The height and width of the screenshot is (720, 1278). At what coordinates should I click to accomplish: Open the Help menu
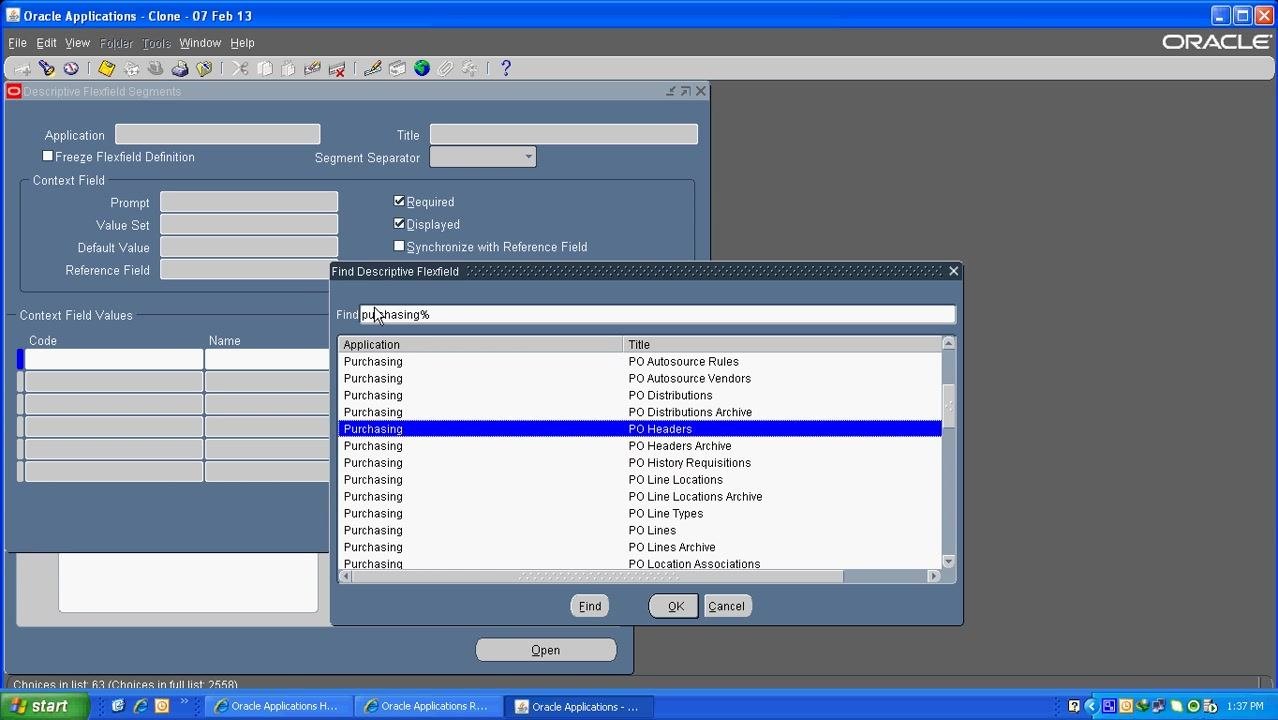pyautogui.click(x=242, y=43)
